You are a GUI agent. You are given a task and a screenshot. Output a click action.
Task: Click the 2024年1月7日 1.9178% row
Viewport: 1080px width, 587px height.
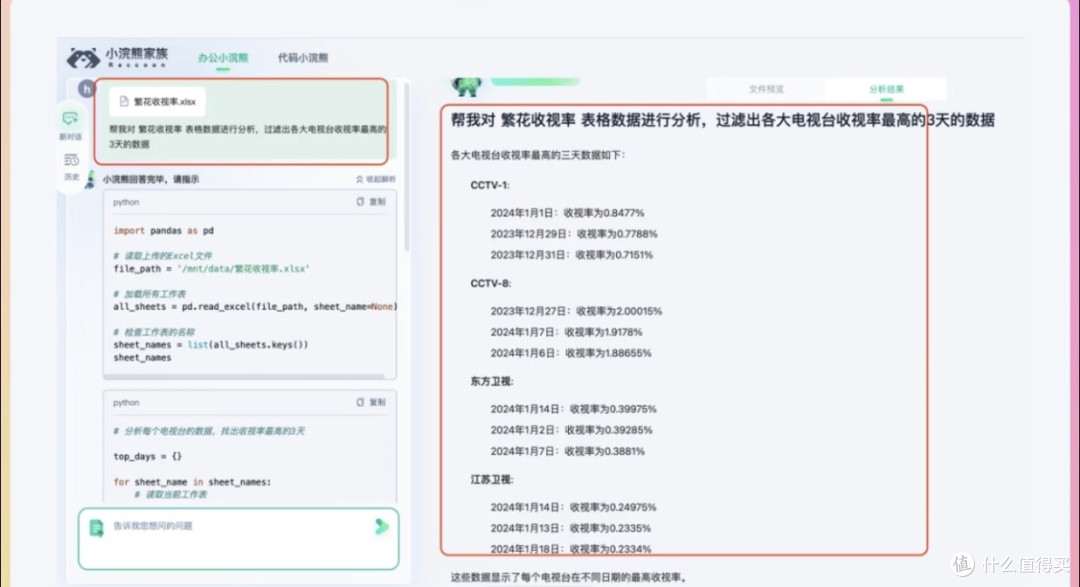[566, 332]
